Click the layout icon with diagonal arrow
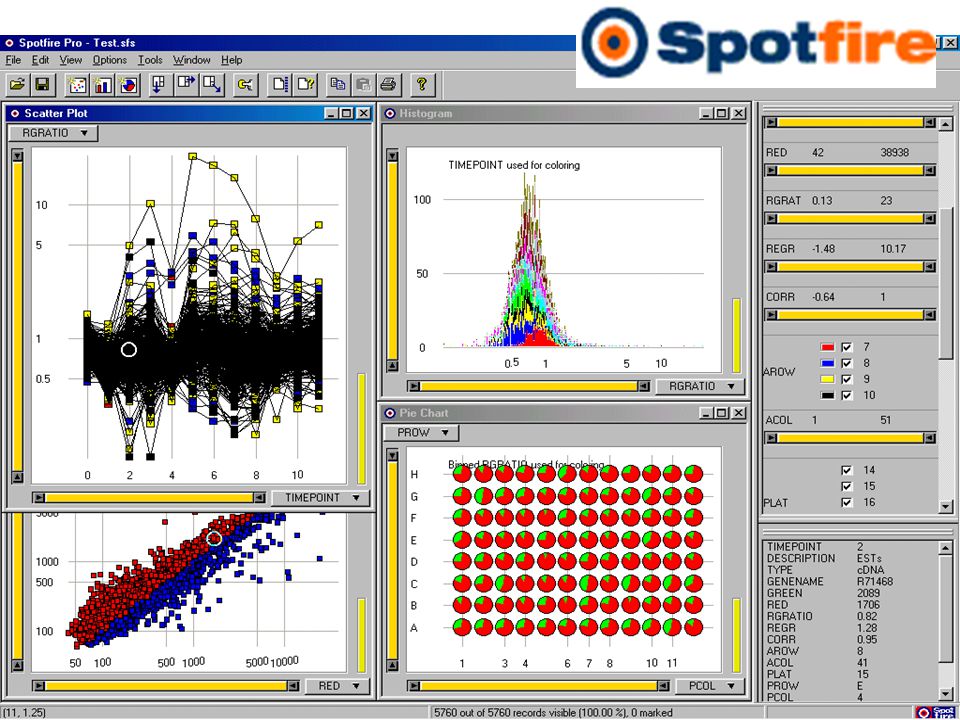The width and height of the screenshot is (960, 720). click(212, 84)
